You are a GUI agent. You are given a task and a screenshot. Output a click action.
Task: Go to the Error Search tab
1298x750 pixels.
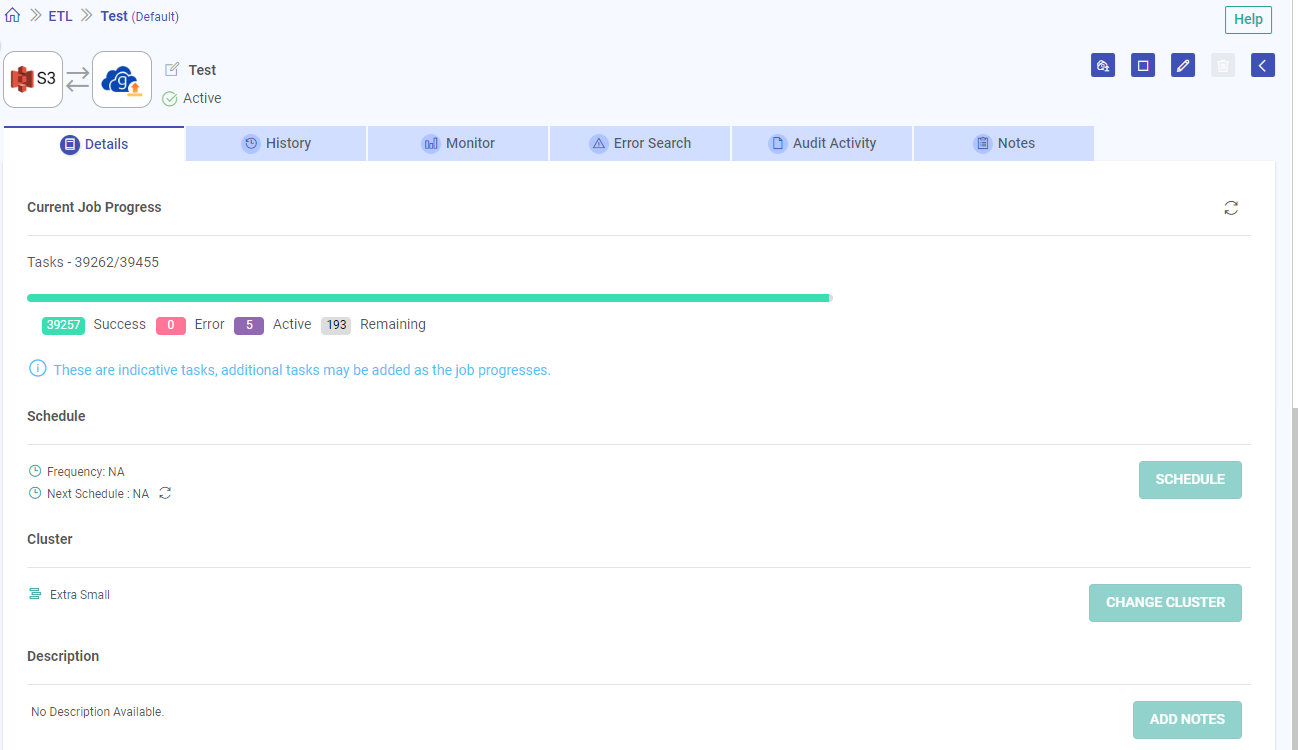640,143
